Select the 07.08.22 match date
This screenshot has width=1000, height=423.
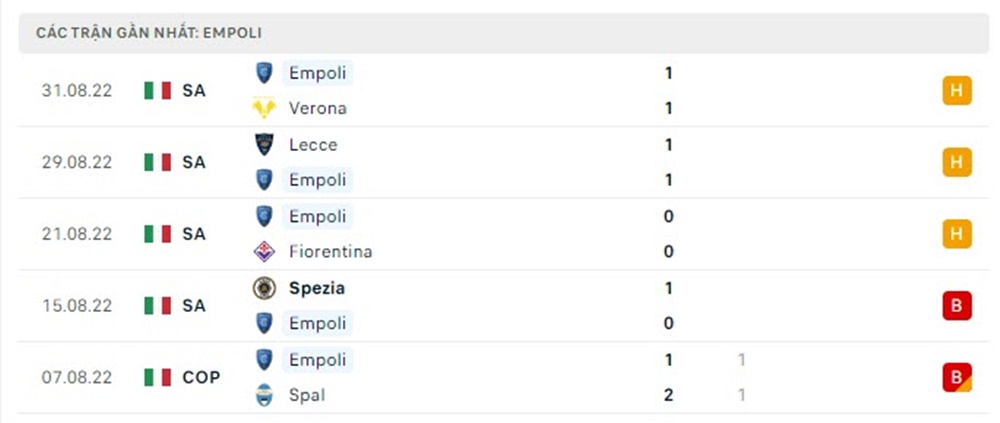coord(77,377)
